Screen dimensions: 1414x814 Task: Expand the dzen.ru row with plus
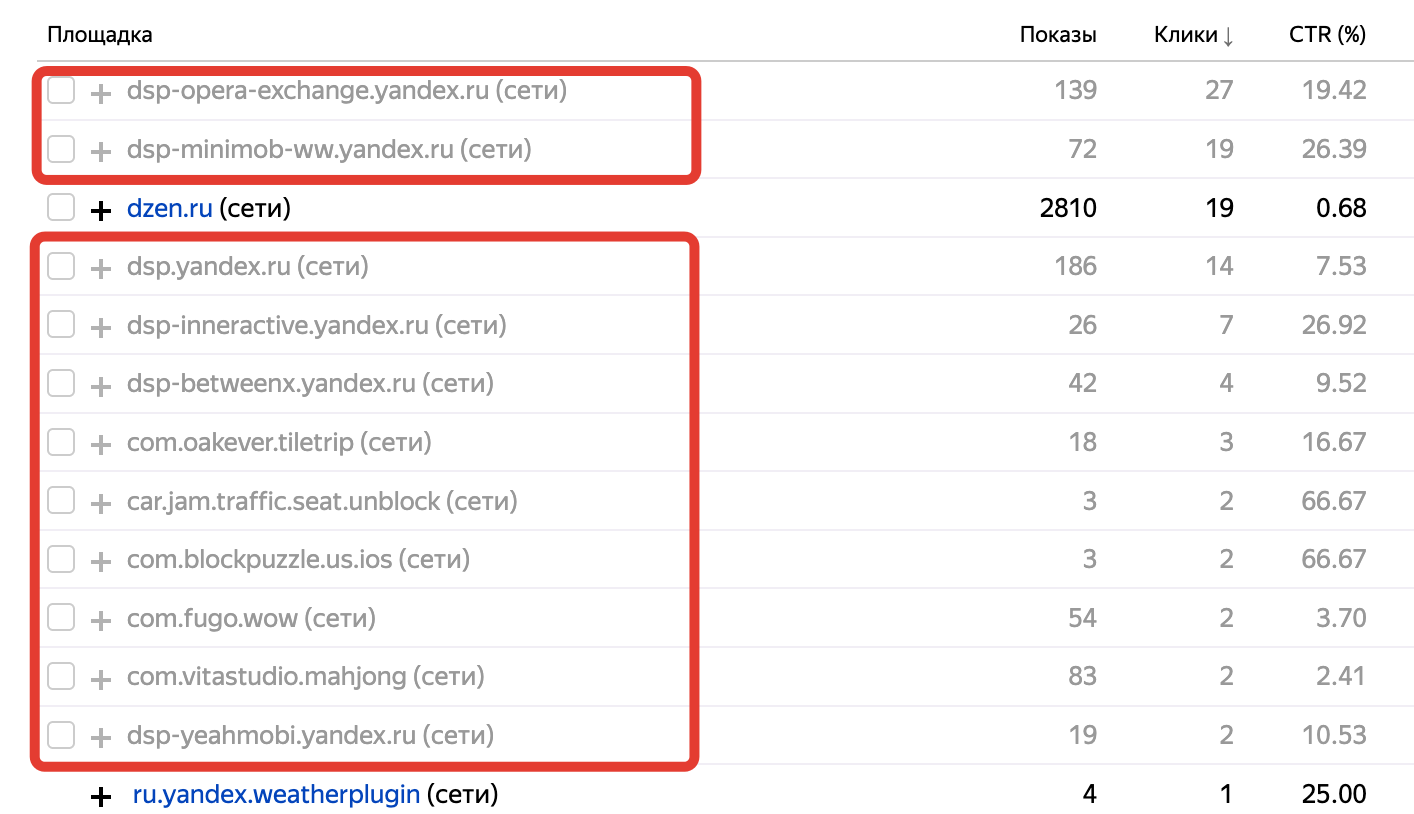pos(100,211)
